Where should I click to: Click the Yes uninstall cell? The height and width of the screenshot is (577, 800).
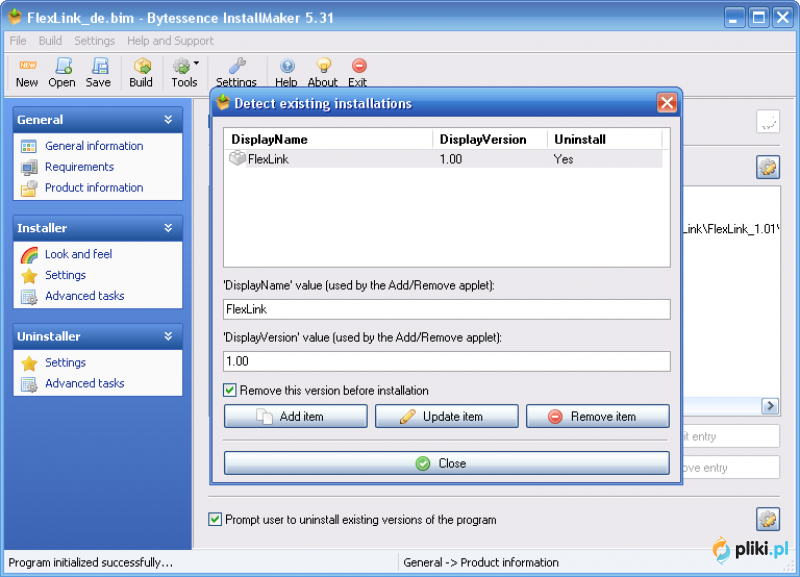click(564, 159)
